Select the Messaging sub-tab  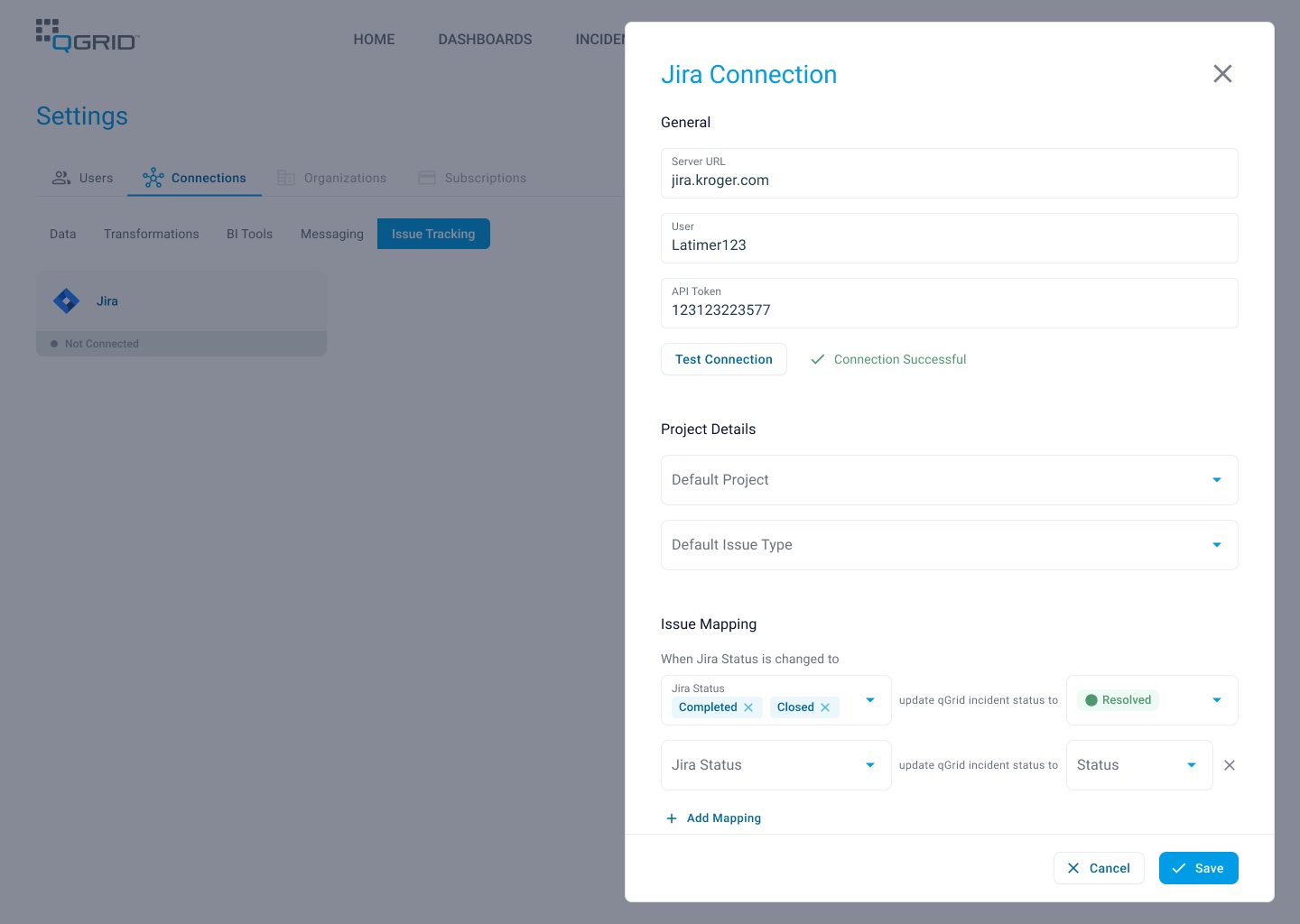pos(332,234)
